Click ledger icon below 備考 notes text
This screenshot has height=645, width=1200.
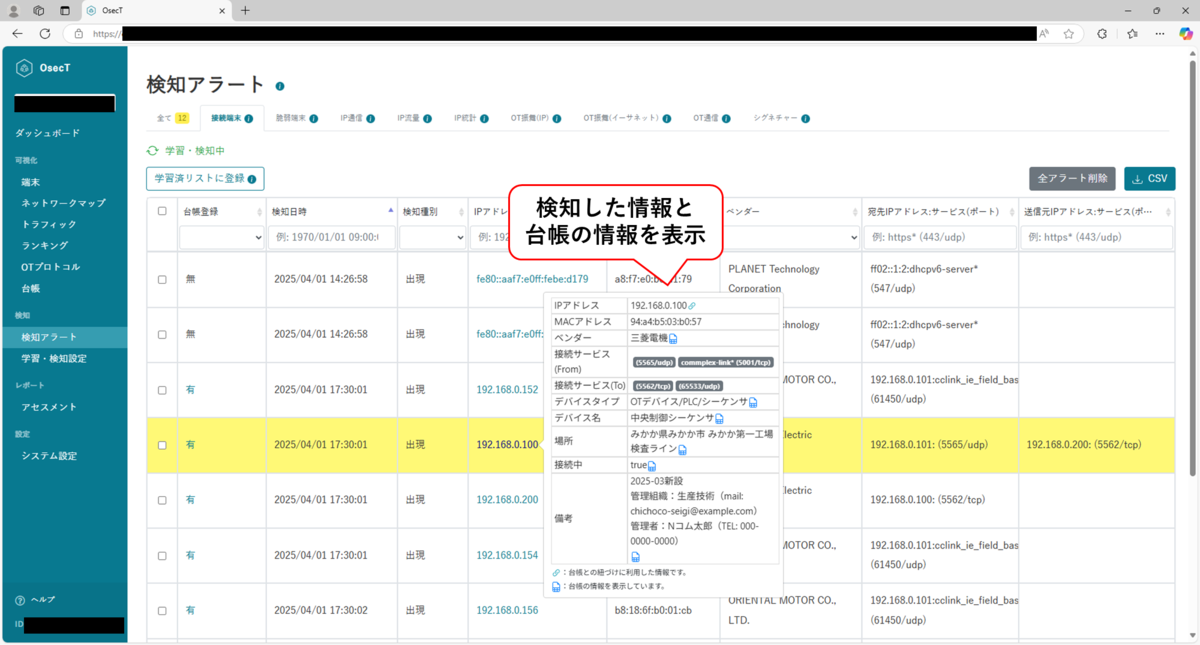(635, 557)
